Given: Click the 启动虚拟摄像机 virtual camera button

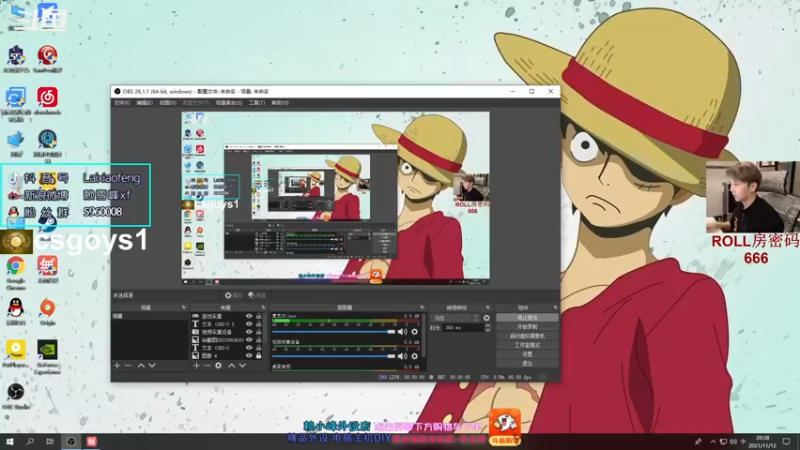Looking at the screenshot, I should [x=527, y=336].
